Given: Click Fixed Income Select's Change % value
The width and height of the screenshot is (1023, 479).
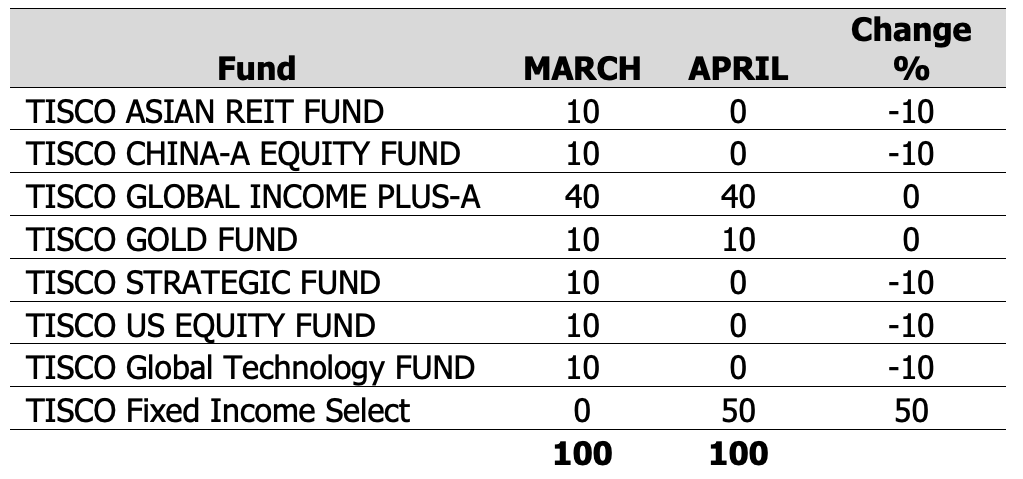Looking at the screenshot, I should tap(910, 410).
